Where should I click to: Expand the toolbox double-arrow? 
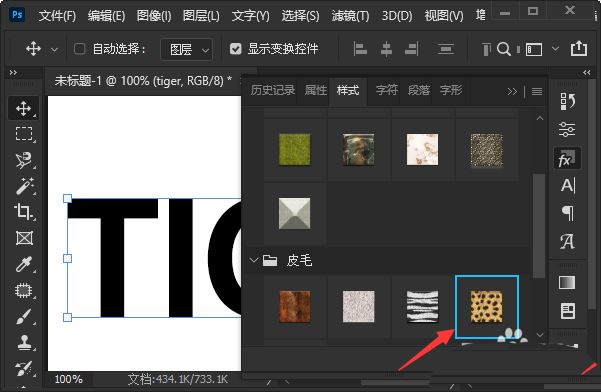coord(13,72)
